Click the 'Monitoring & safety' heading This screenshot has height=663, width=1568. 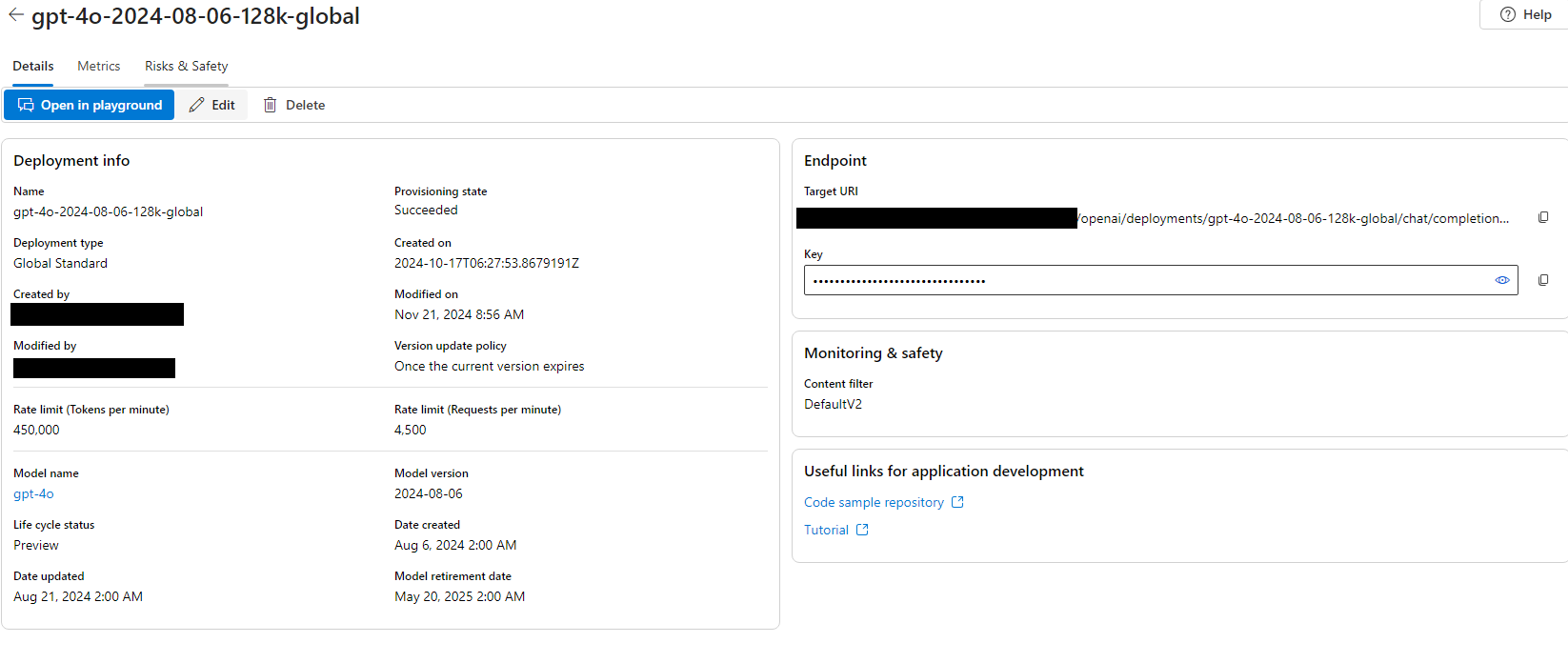click(874, 353)
